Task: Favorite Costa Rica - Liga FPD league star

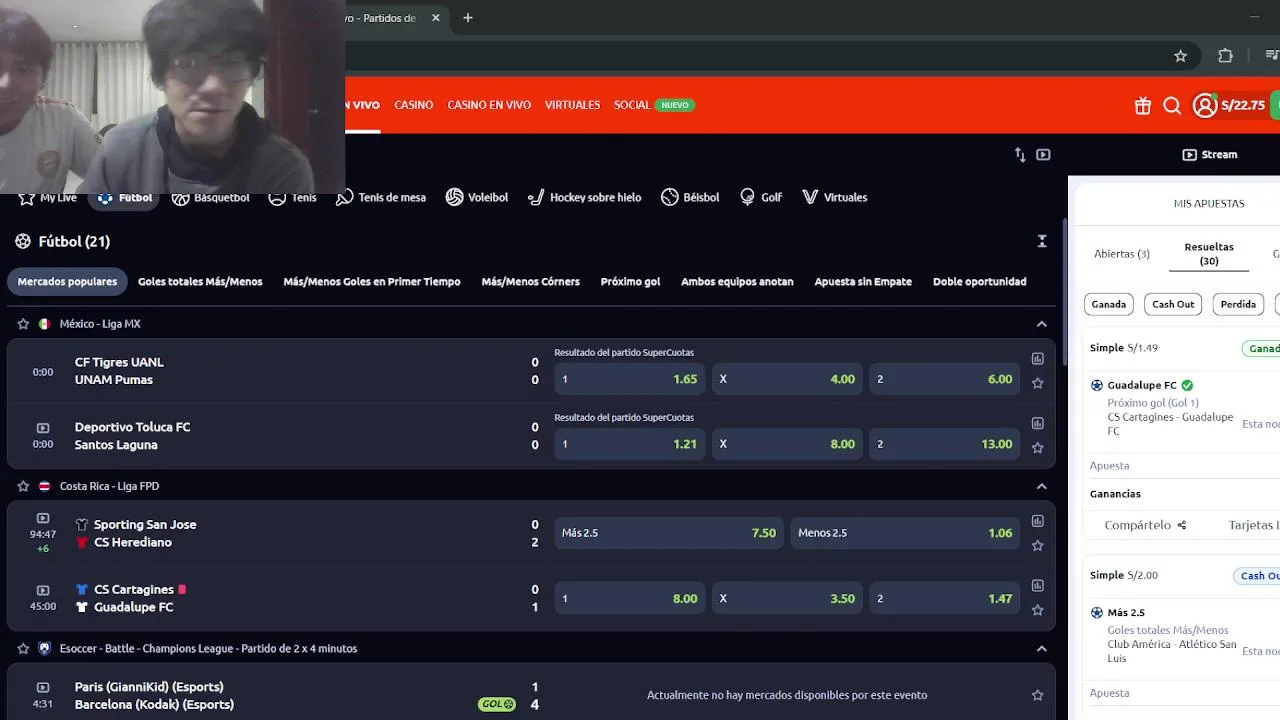Action: pyautogui.click(x=23, y=486)
